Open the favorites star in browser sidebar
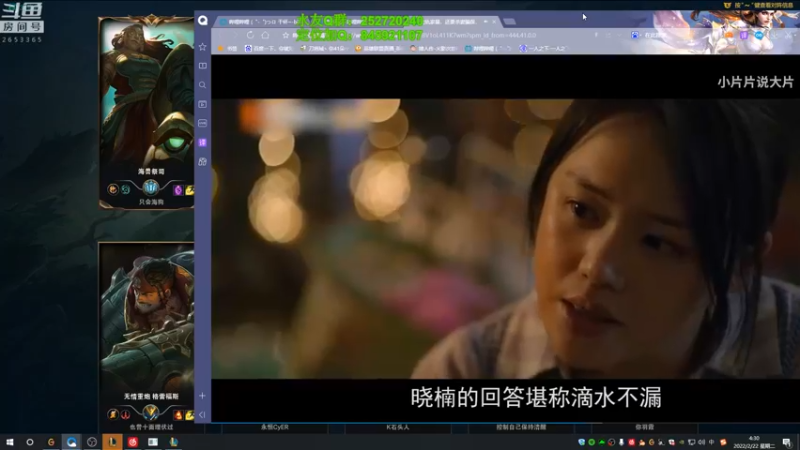This screenshot has width=800, height=450. [x=203, y=46]
